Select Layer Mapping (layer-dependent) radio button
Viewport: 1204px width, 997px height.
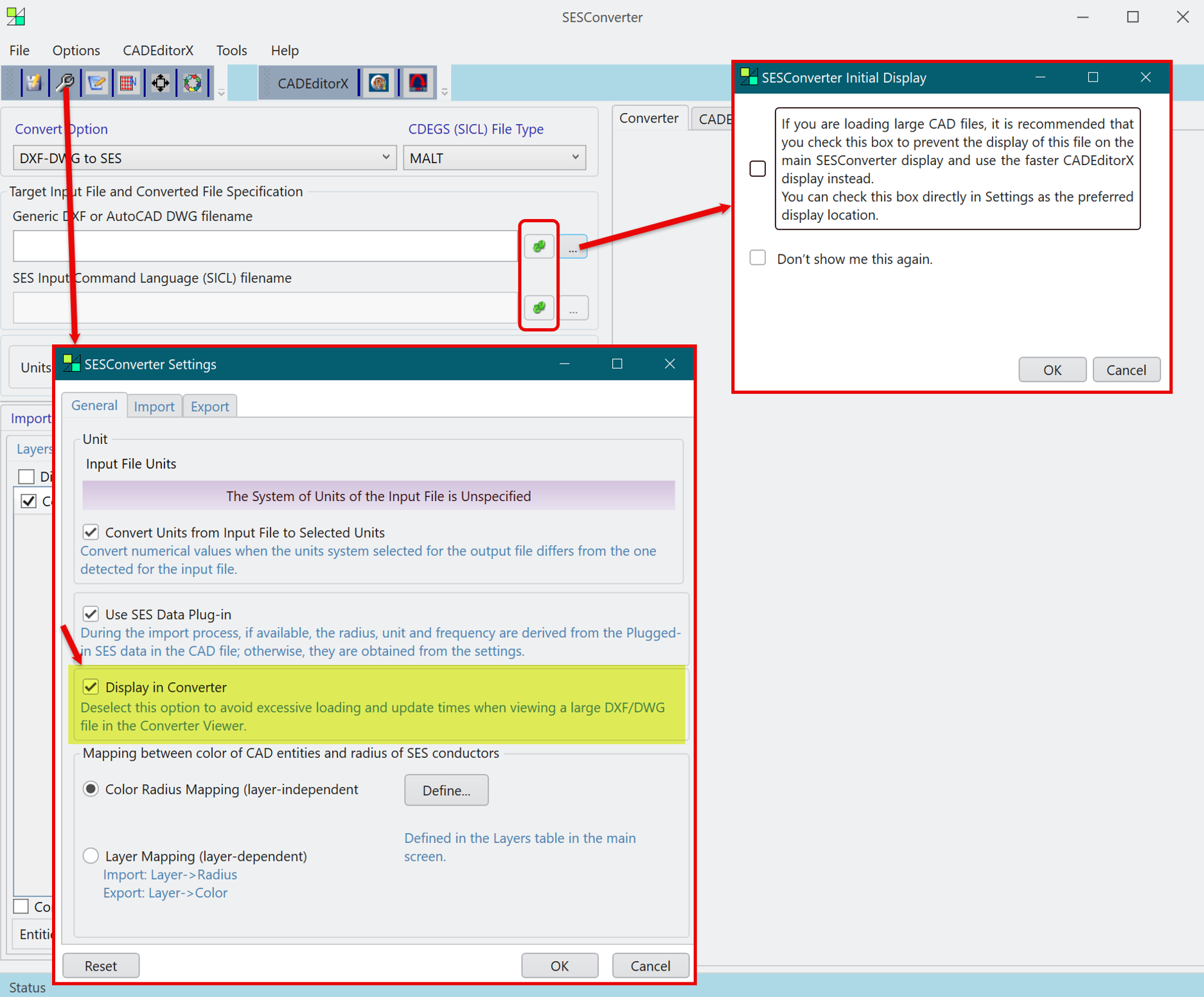coord(91,856)
